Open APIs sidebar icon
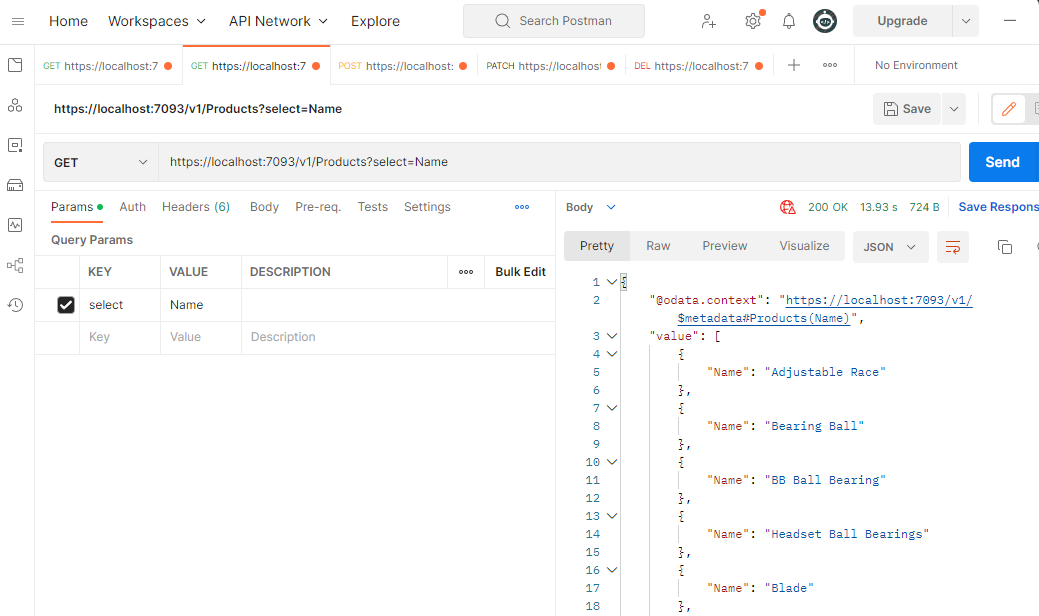The width and height of the screenshot is (1039, 616). (x=15, y=105)
